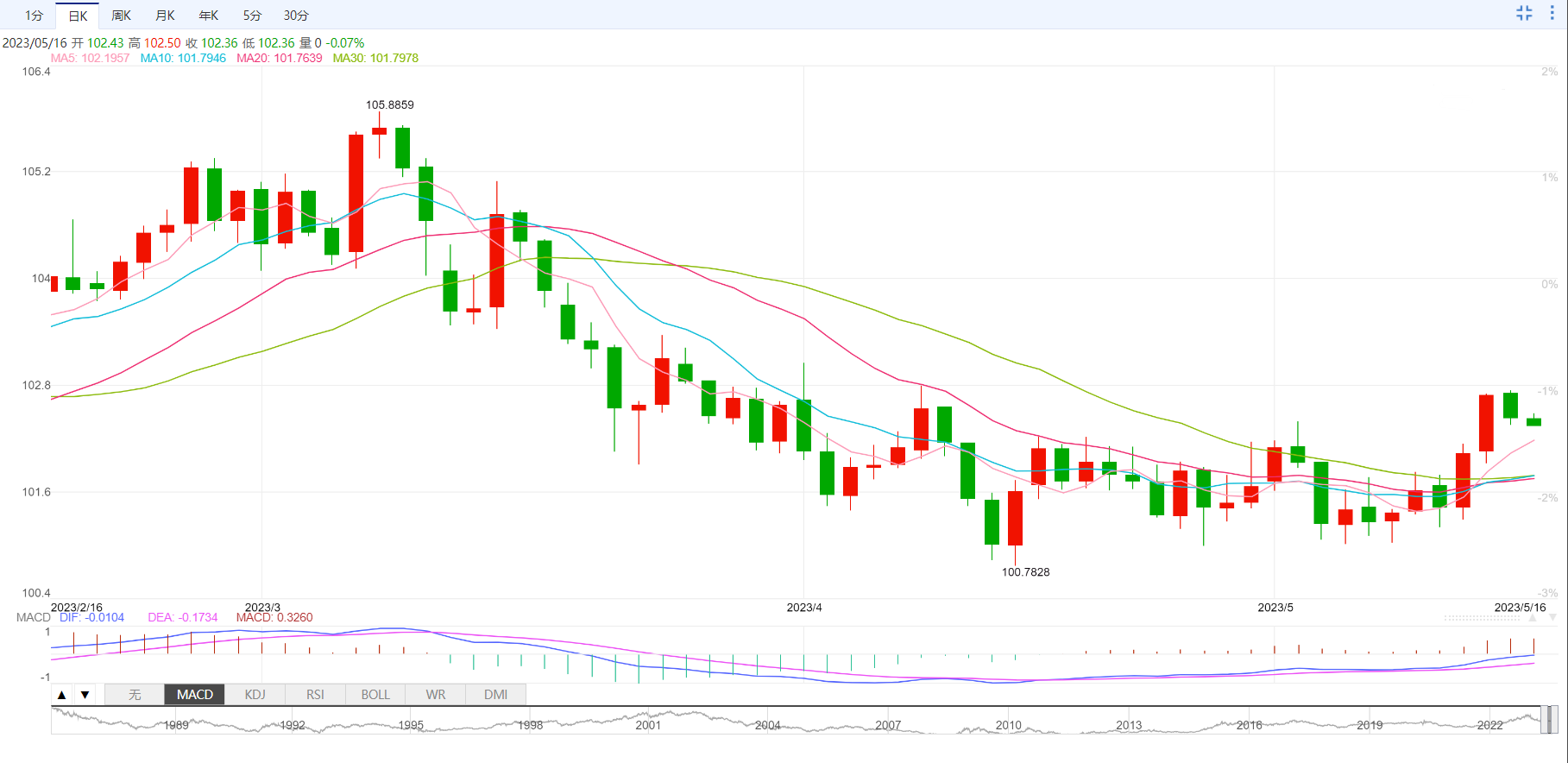Click the MA5: 102.1957 legend label

(90, 58)
